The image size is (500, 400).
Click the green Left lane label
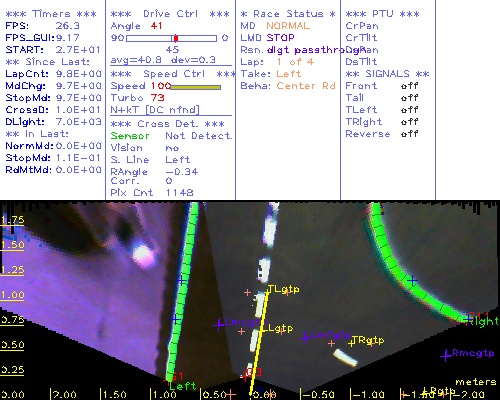[x=183, y=386]
